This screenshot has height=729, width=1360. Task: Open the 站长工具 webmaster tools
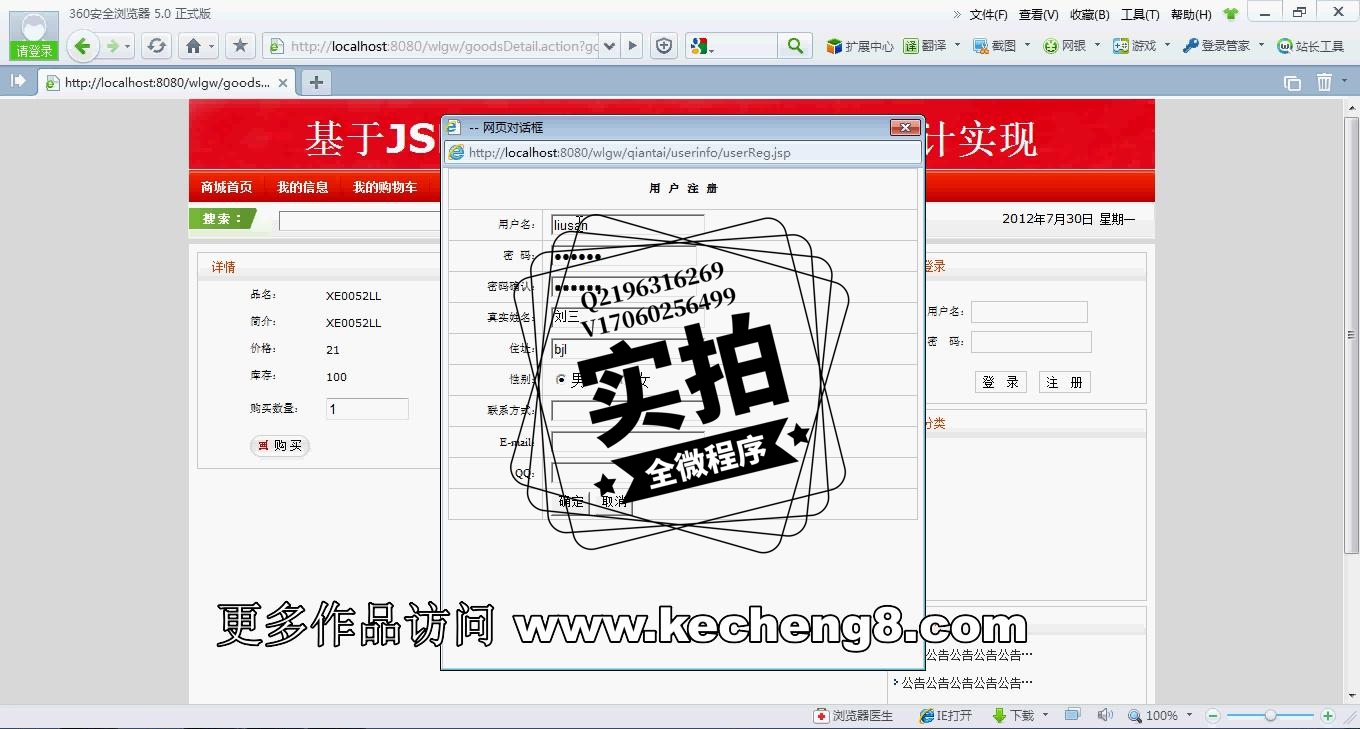click(x=1310, y=46)
